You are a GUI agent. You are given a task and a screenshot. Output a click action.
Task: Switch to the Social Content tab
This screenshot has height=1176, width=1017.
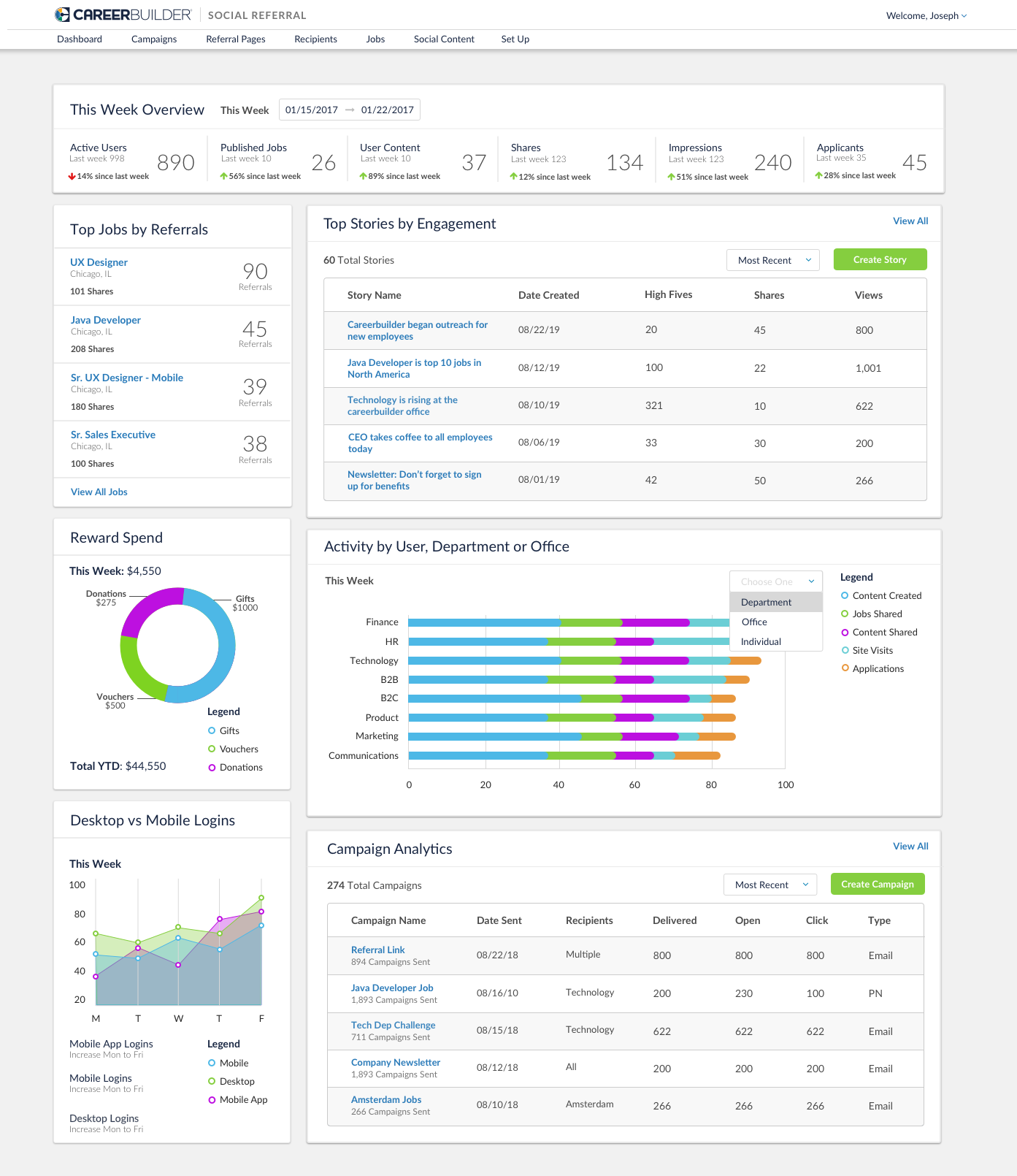pyautogui.click(x=444, y=39)
